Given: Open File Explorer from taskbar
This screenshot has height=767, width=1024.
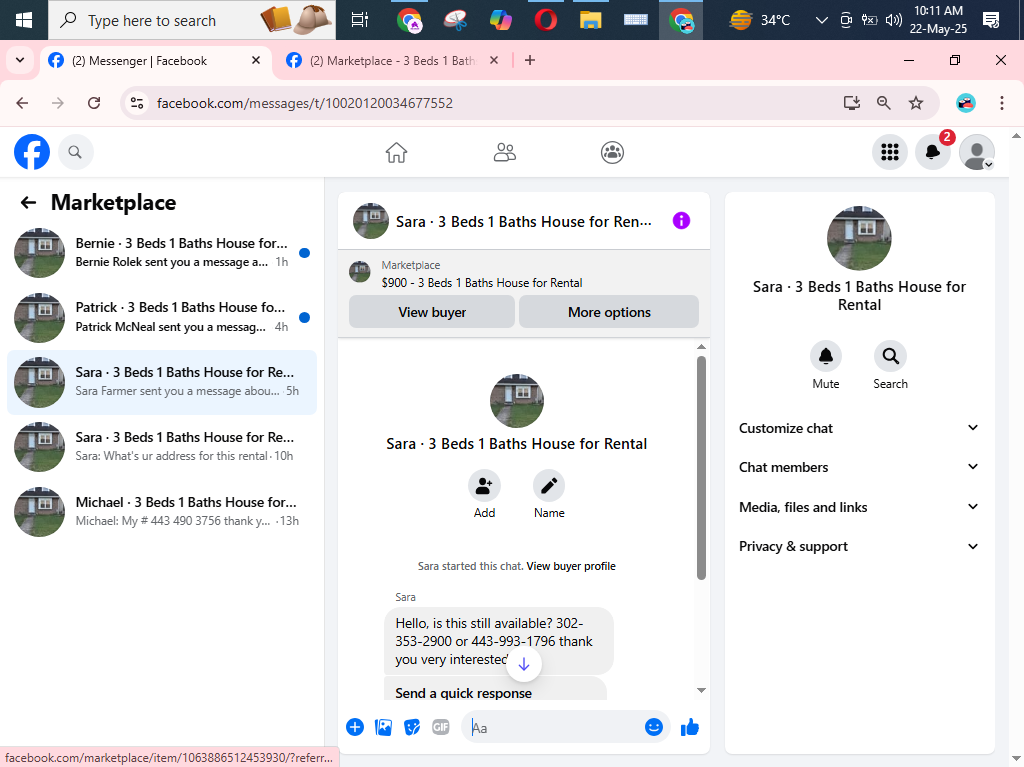Looking at the screenshot, I should 590,20.
